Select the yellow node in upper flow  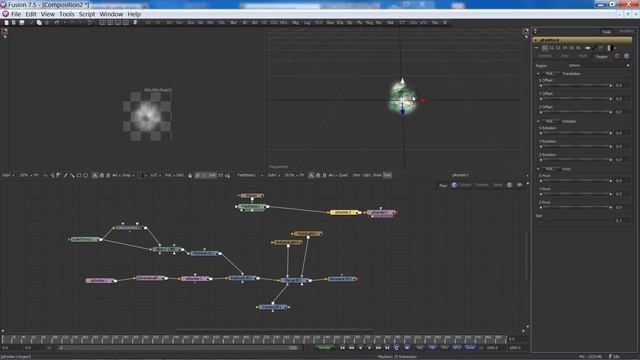(344, 212)
